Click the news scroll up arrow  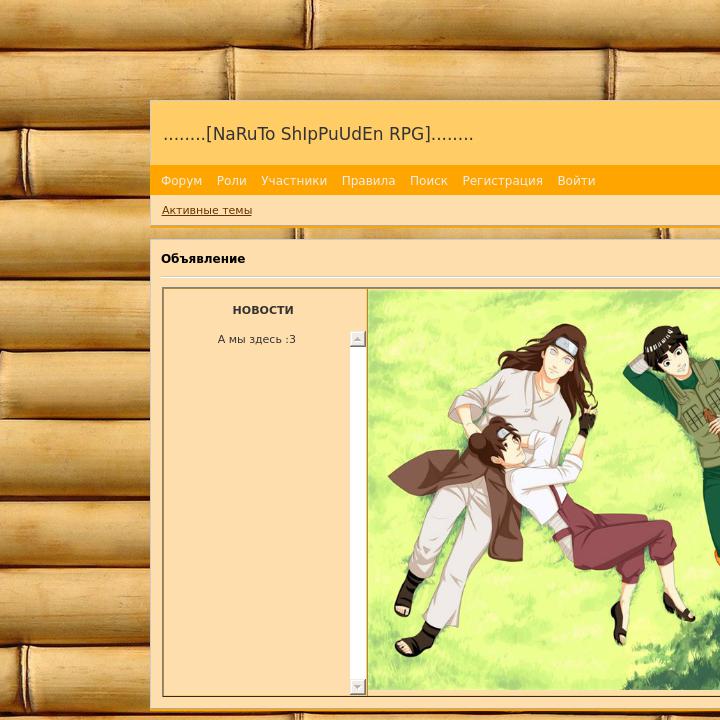tap(358, 339)
